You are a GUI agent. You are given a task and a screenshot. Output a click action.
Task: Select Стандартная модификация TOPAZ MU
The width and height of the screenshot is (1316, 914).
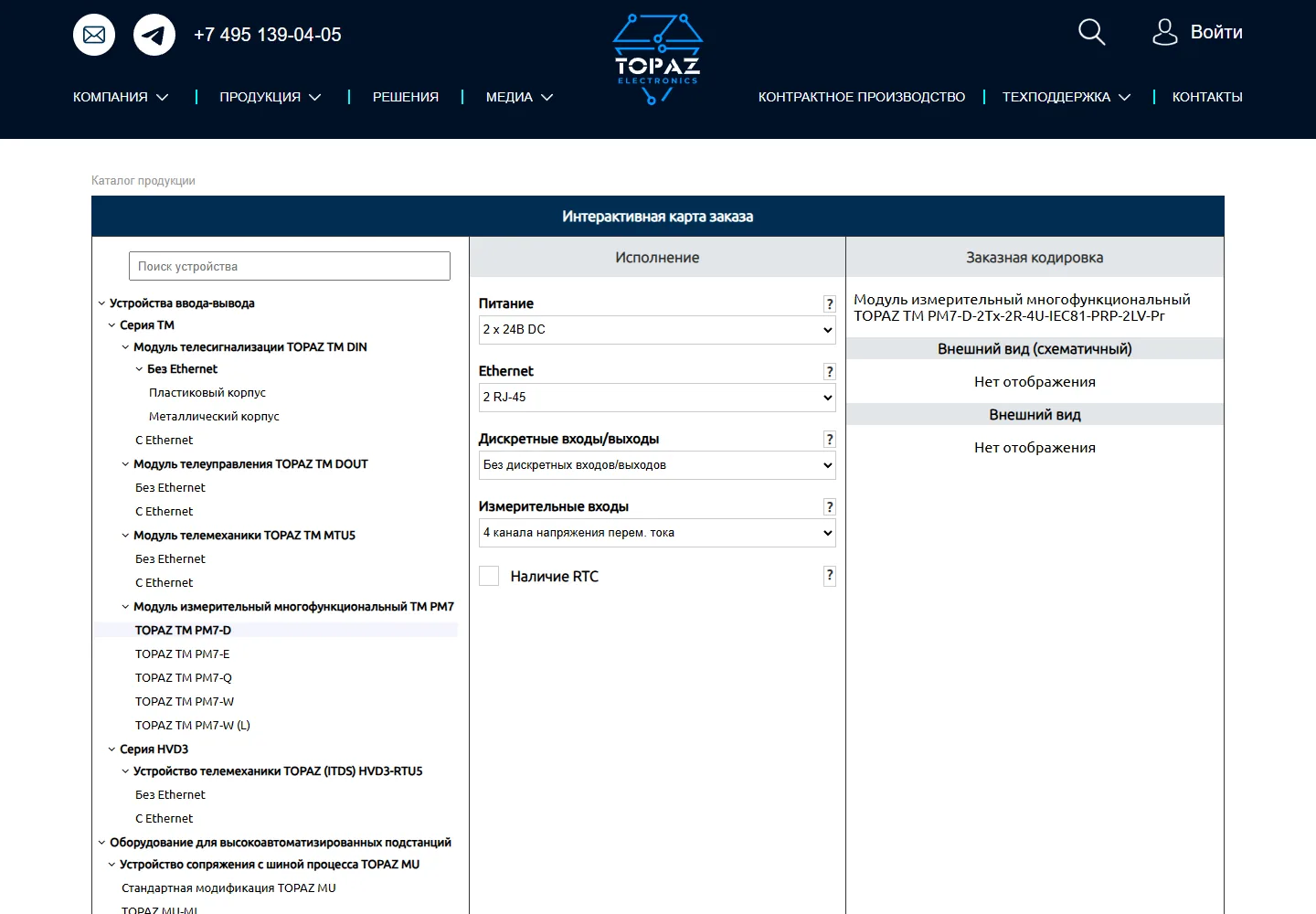pyautogui.click(x=228, y=888)
